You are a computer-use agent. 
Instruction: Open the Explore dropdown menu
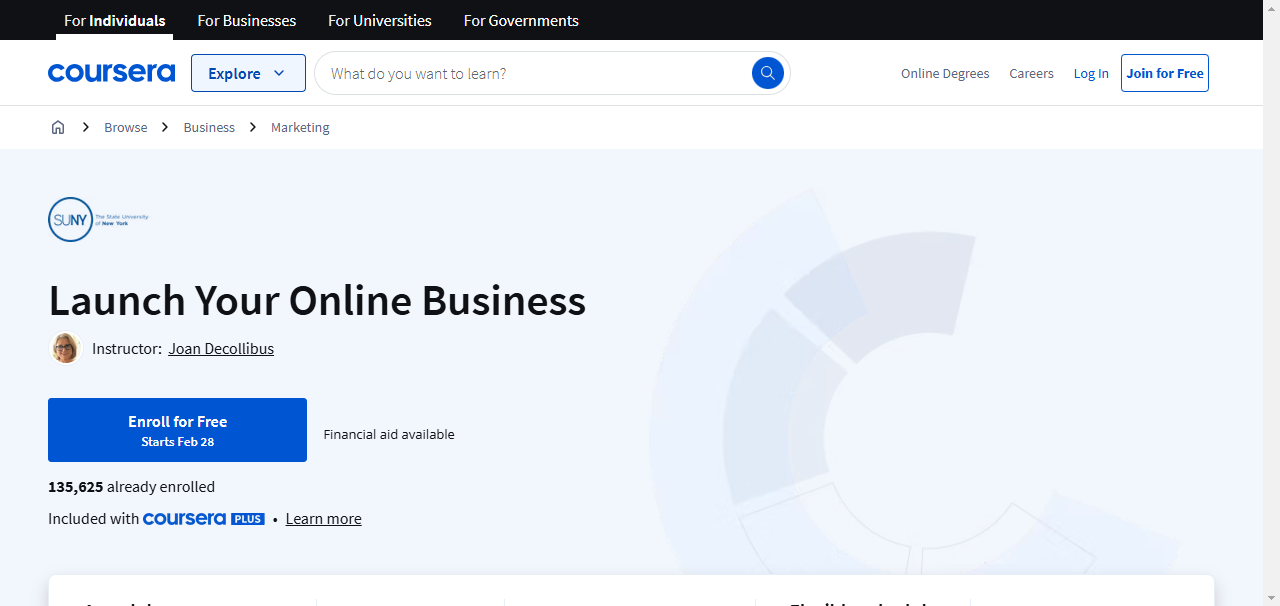tap(248, 72)
